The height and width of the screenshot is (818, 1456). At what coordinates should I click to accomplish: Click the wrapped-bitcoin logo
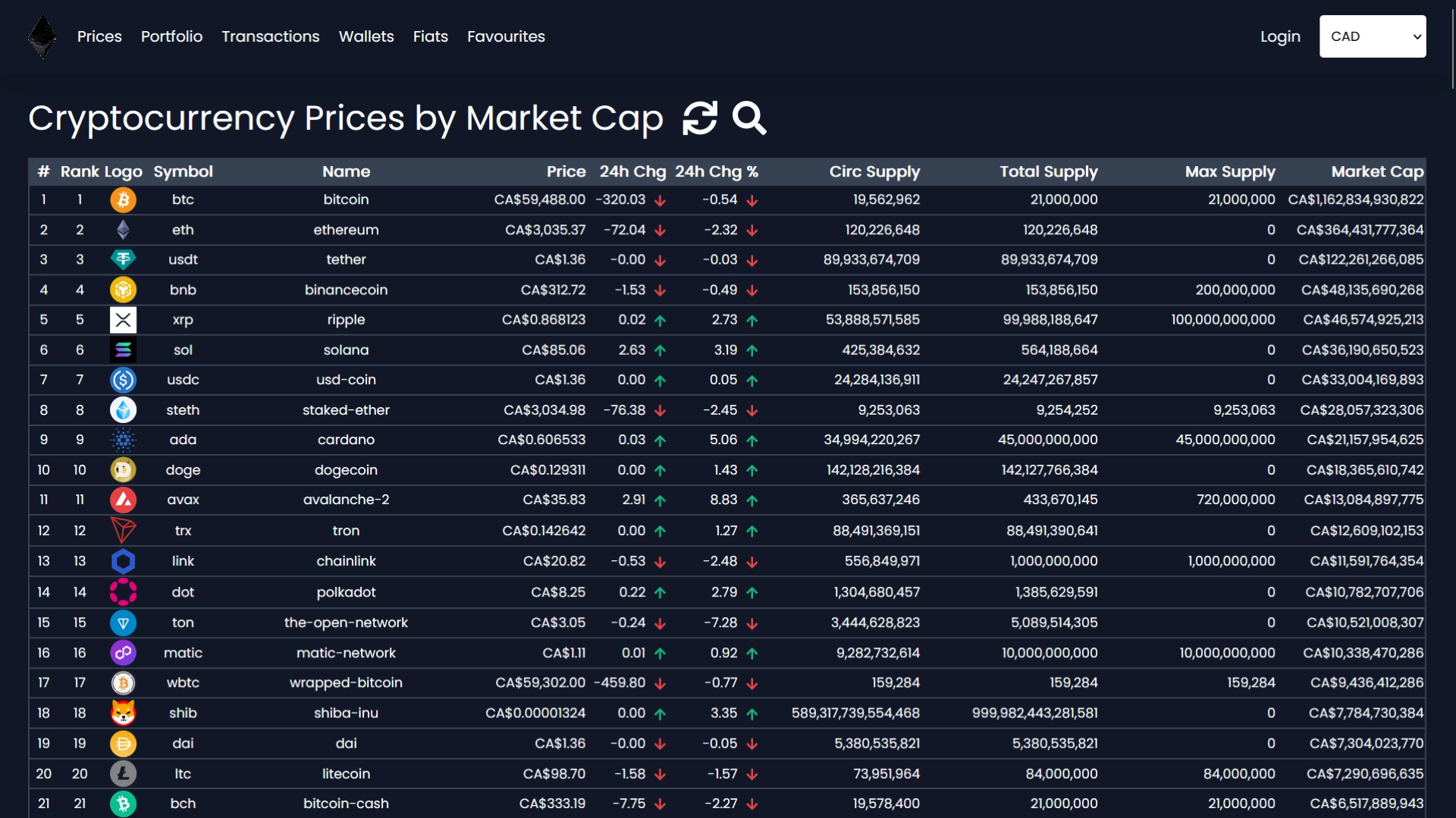pos(123,683)
